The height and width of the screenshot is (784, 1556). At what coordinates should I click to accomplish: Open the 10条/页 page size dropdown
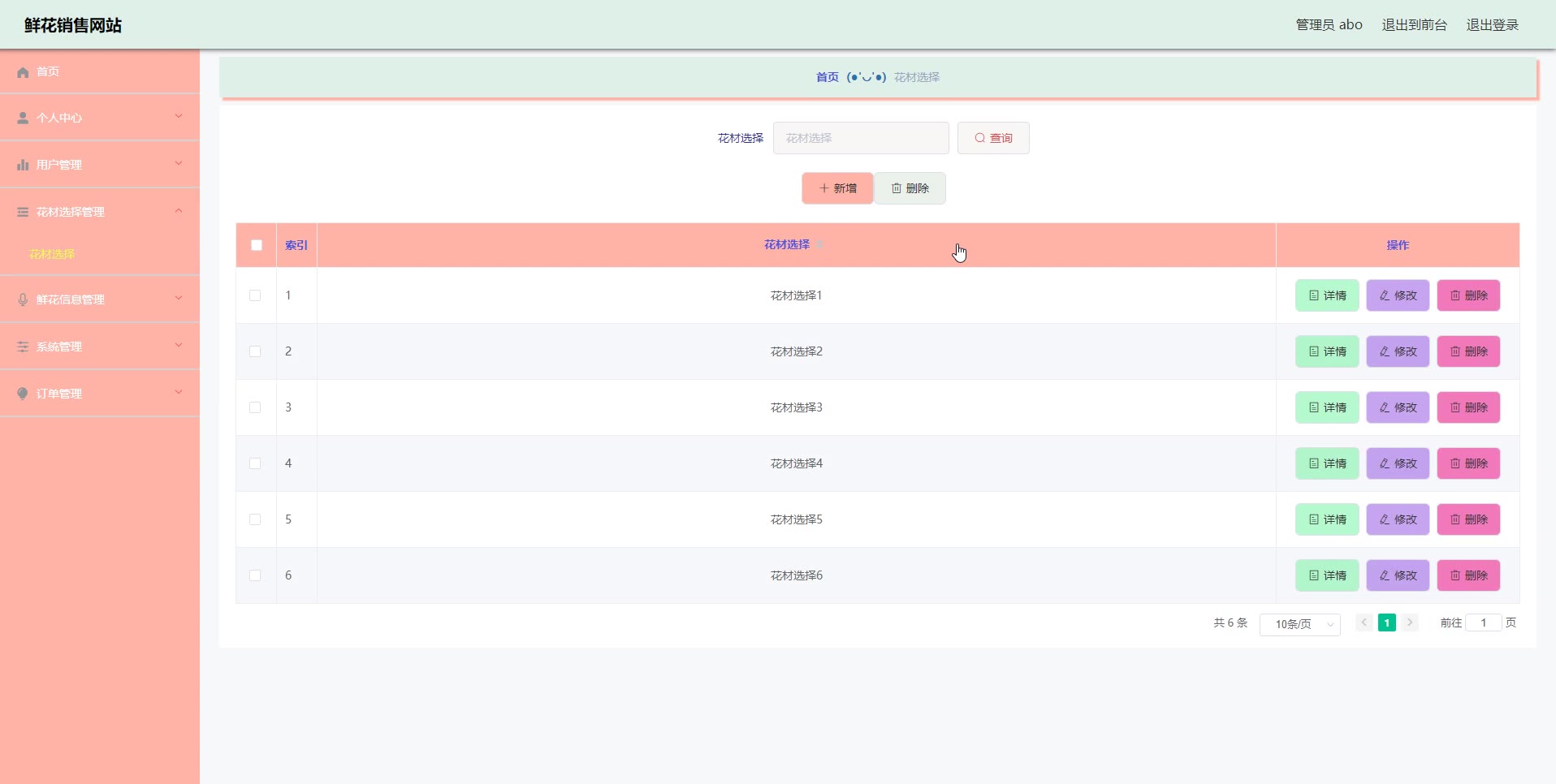(1299, 624)
